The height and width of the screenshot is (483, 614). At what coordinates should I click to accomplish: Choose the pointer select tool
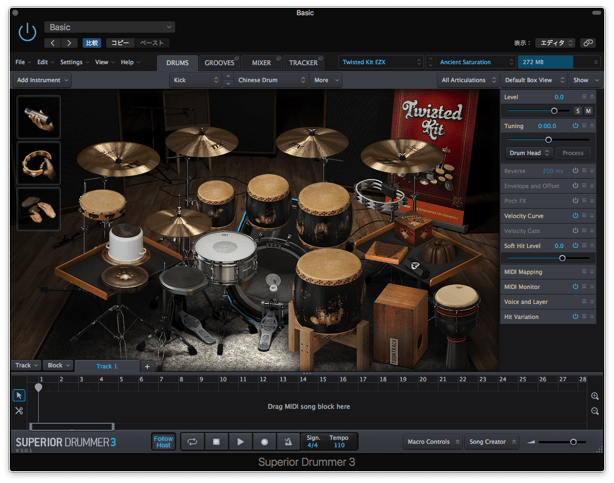[x=19, y=395]
